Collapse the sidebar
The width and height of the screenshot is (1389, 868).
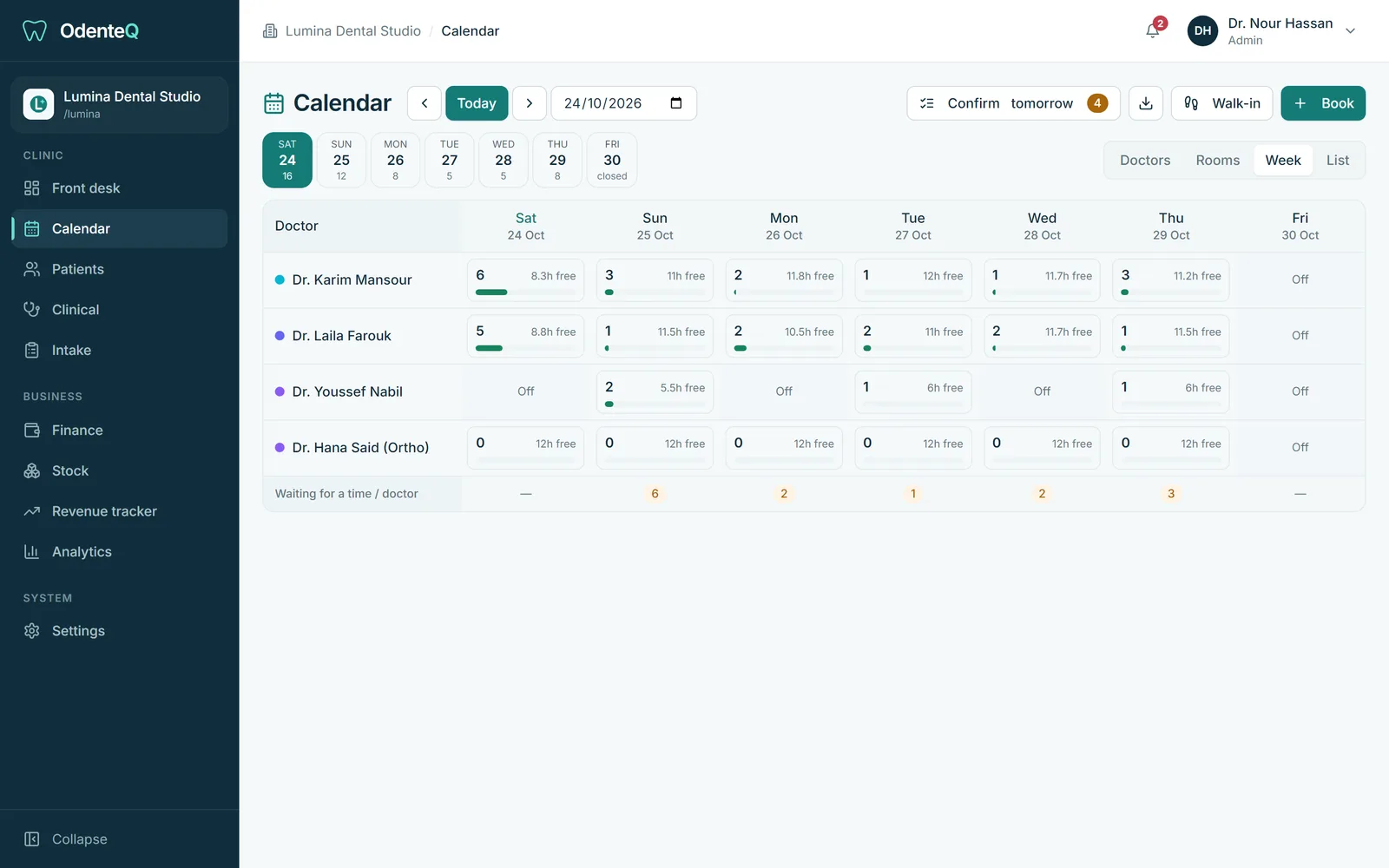coord(120,839)
